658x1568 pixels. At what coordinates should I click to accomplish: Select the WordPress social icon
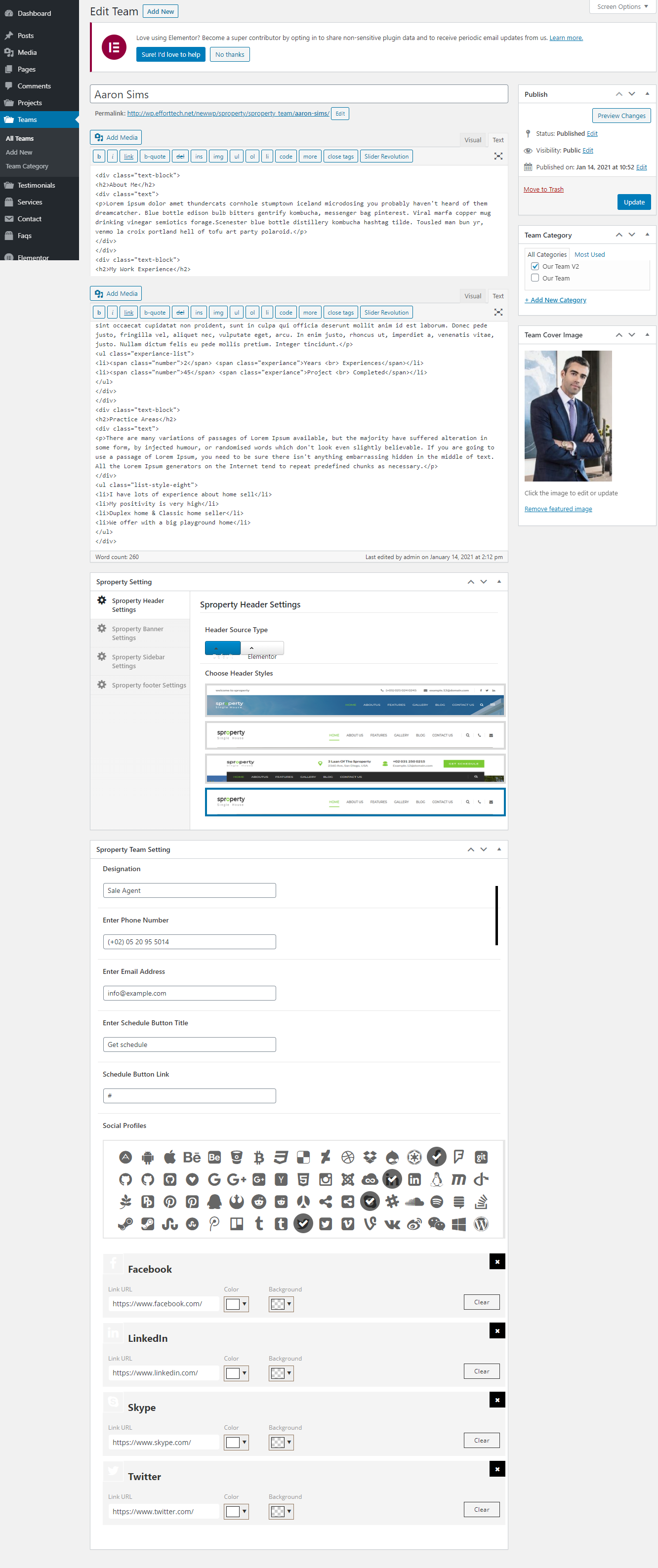tap(481, 1224)
